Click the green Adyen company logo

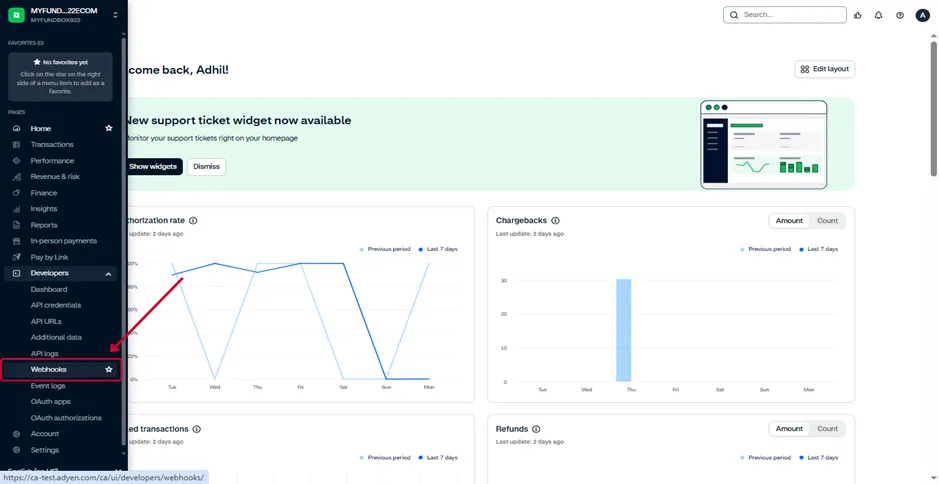click(16, 15)
